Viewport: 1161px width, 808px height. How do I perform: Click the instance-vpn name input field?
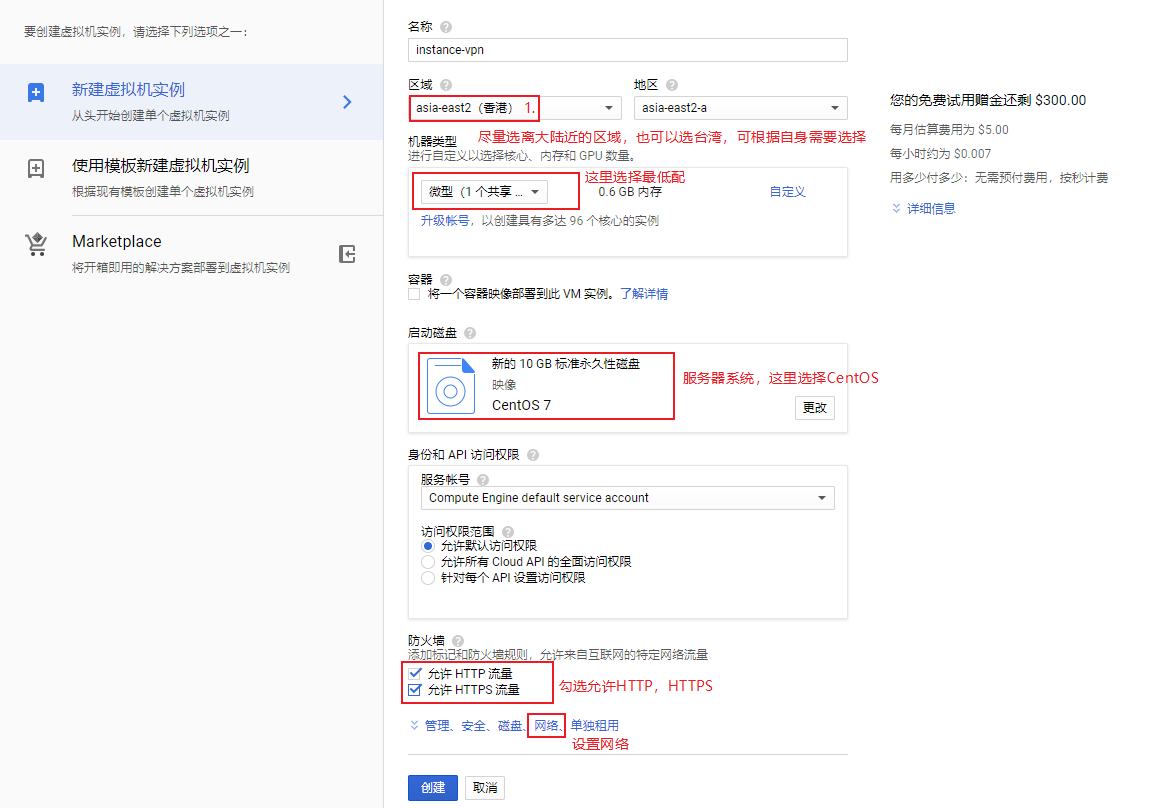click(x=627, y=50)
